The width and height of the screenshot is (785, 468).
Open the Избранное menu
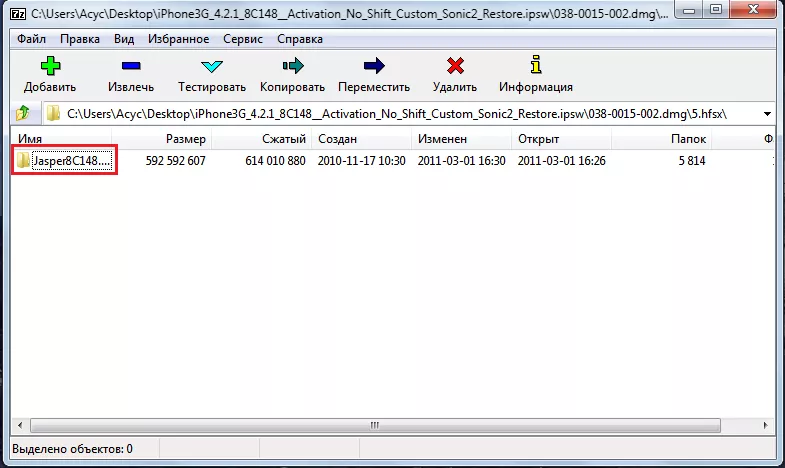click(178, 39)
